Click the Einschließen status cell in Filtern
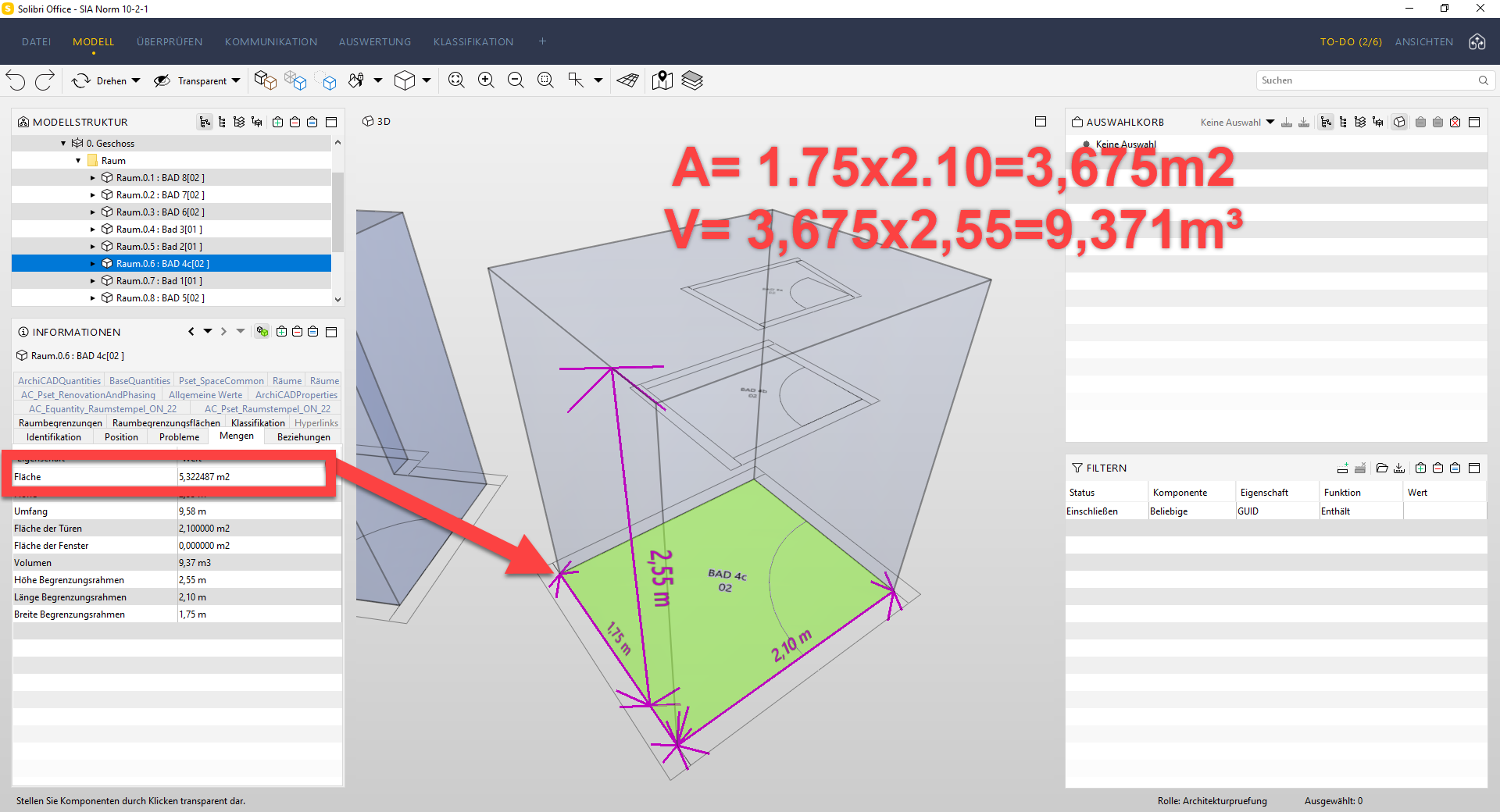Viewport: 1500px width, 812px height. tap(1106, 511)
